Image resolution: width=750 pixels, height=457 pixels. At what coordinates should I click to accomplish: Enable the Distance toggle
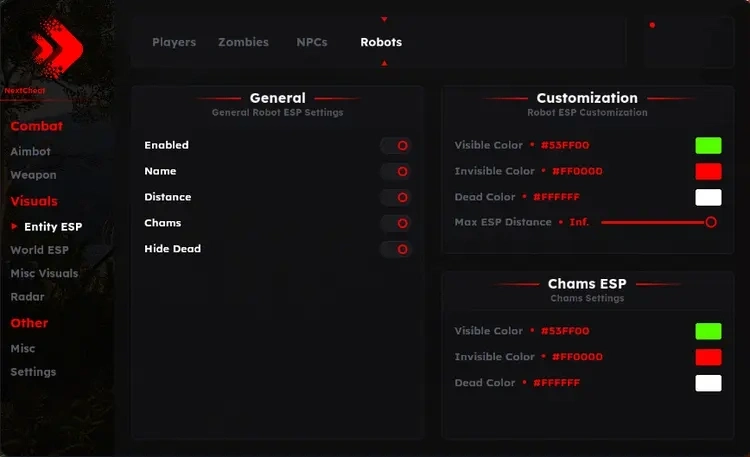point(396,197)
